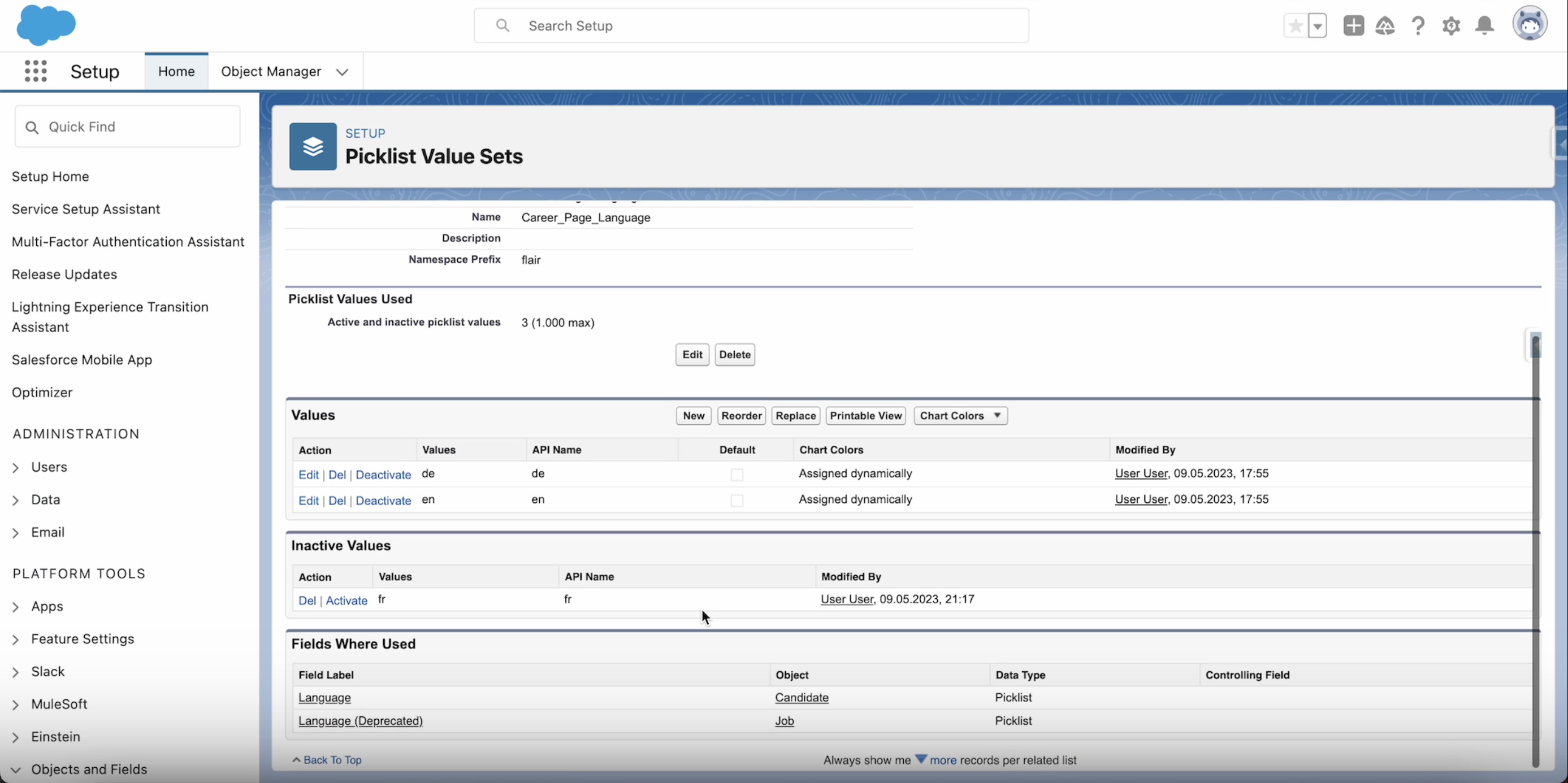Open the notifications bell

(x=1484, y=25)
